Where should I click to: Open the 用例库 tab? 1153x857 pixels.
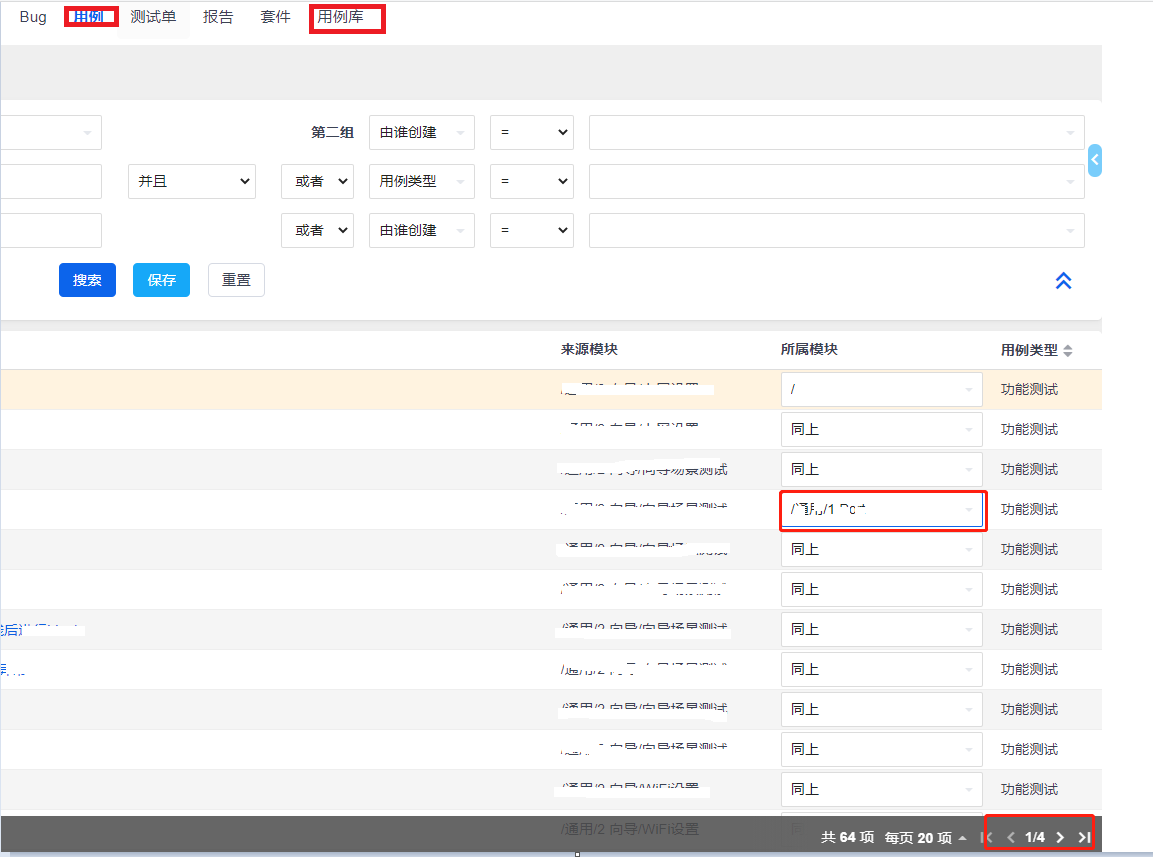[x=341, y=17]
